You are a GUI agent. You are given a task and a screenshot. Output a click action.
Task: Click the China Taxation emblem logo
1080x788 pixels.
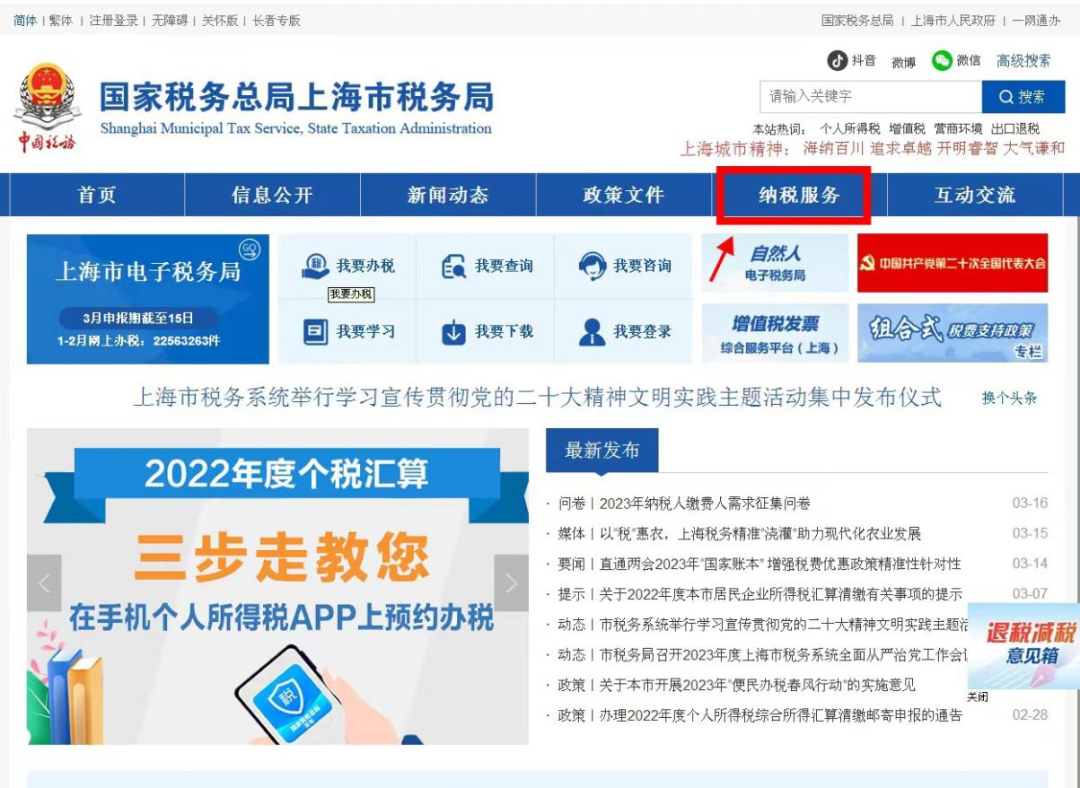pyautogui.click(x=47, y=107)
